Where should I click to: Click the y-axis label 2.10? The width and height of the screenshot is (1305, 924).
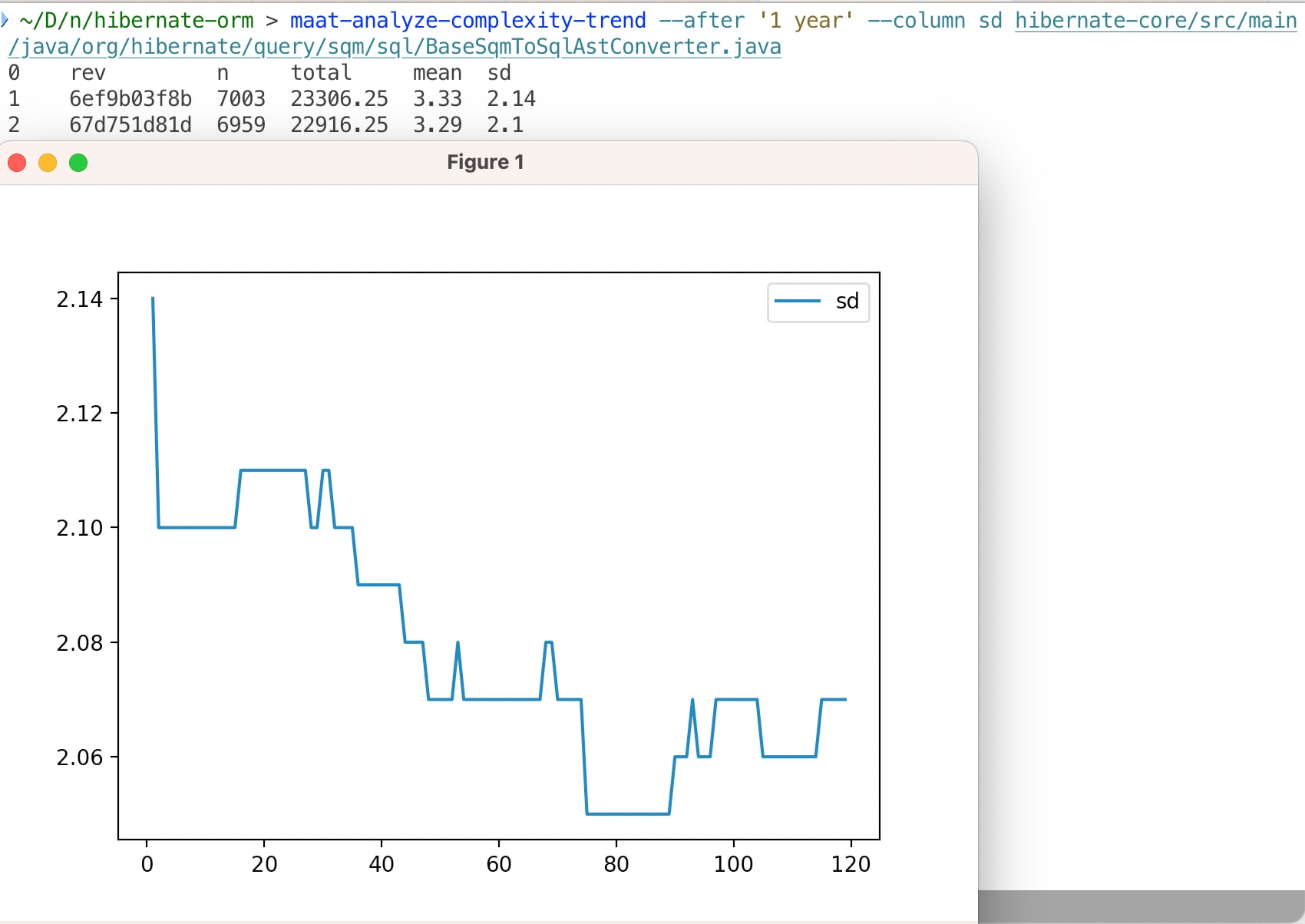pyautogui.click(x=80, y=528)
